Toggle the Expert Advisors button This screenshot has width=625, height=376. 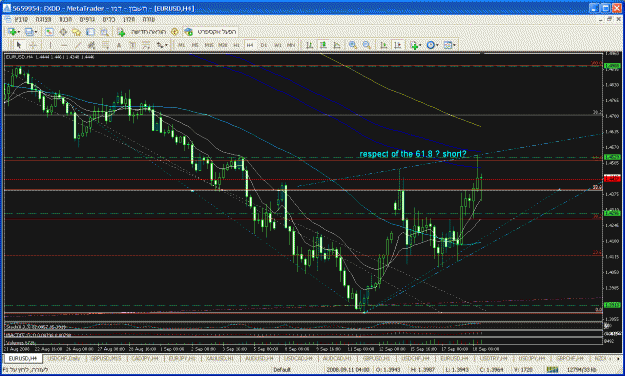pyautogui.click(x=211, y=32)
